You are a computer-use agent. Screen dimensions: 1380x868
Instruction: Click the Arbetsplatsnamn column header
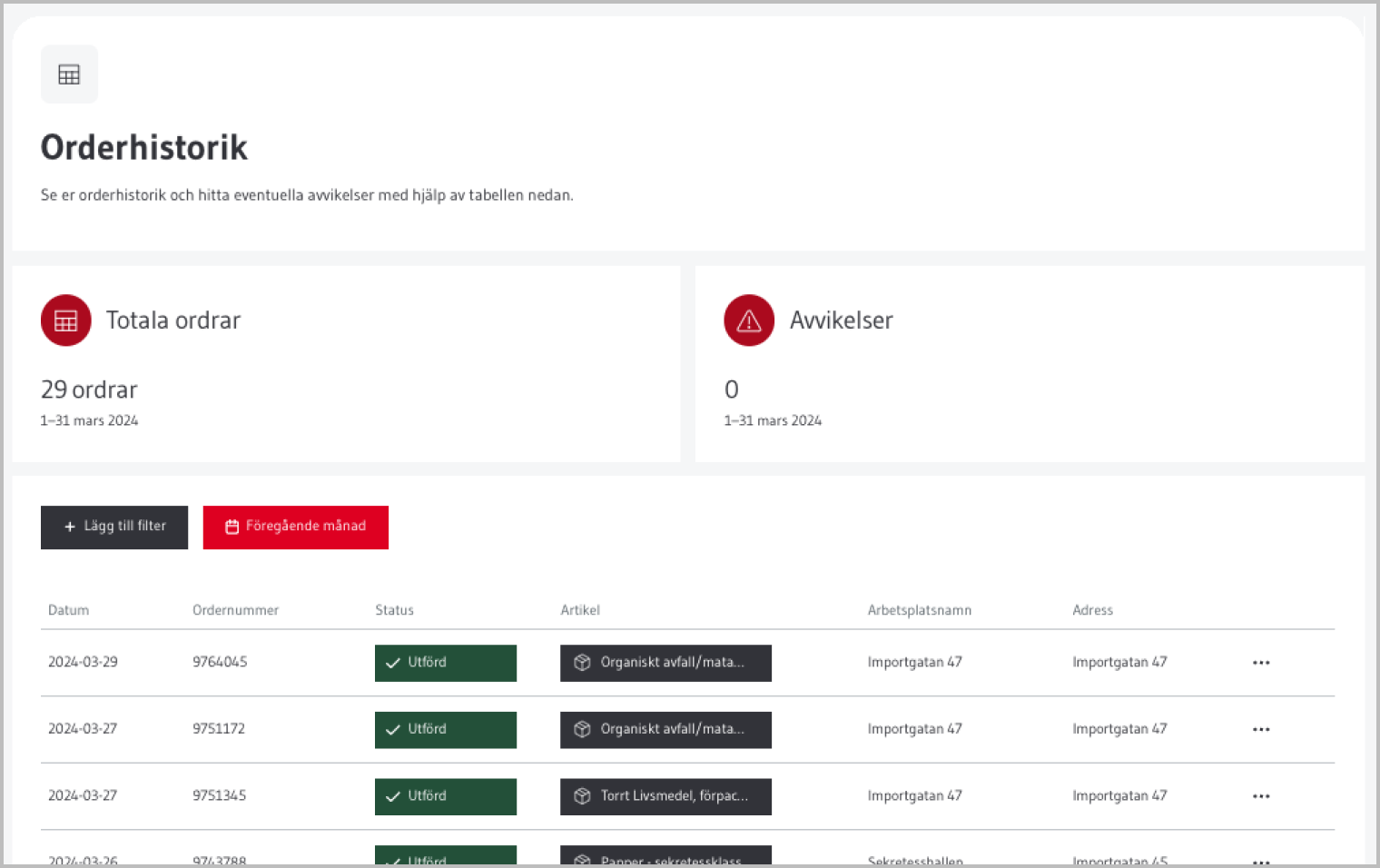pyautogui.click(x=919, y=610)
